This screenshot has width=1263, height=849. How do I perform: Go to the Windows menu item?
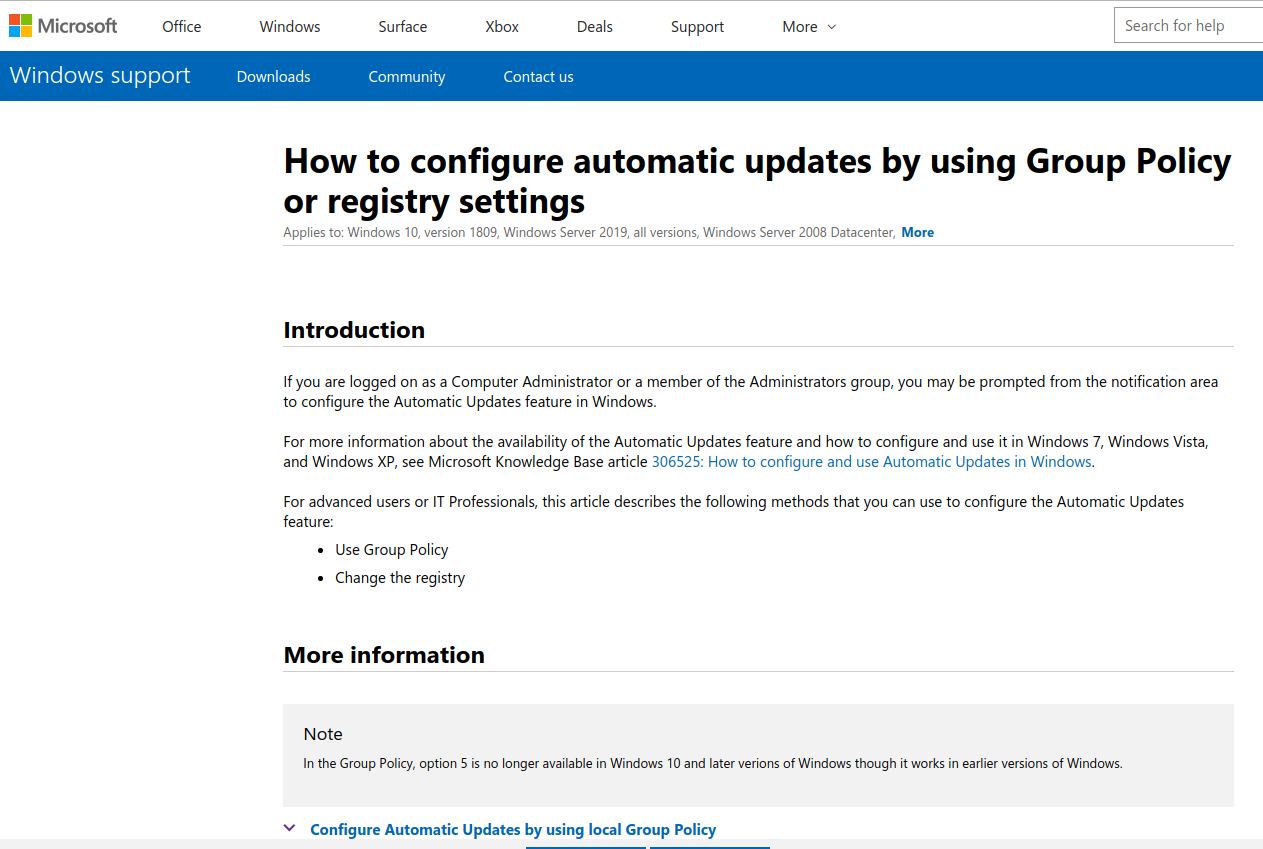290,27
